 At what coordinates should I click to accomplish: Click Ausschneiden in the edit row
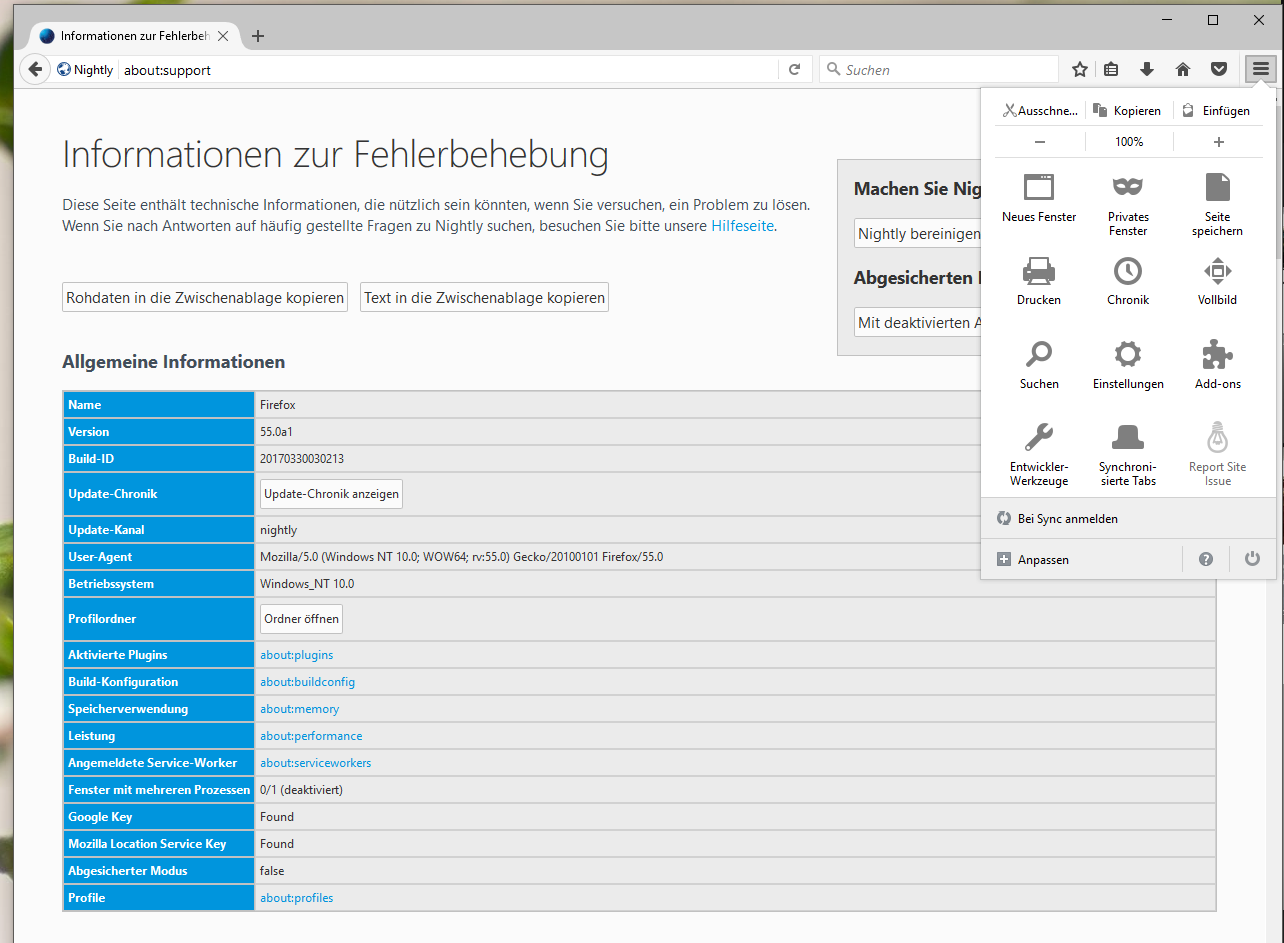1039,111
